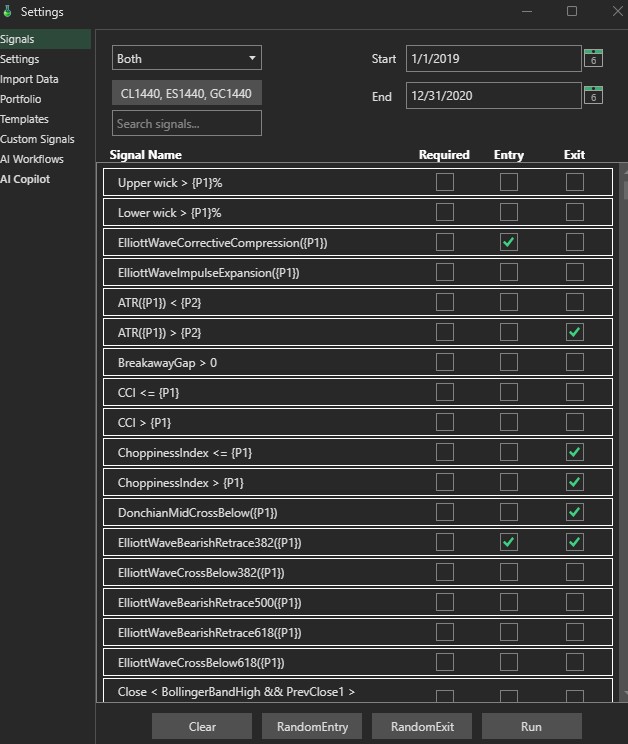This screenshot has height=744, width=628.
Task: Select the Close < BollingerBandHigh signal row
Action: tap(358, 691)
